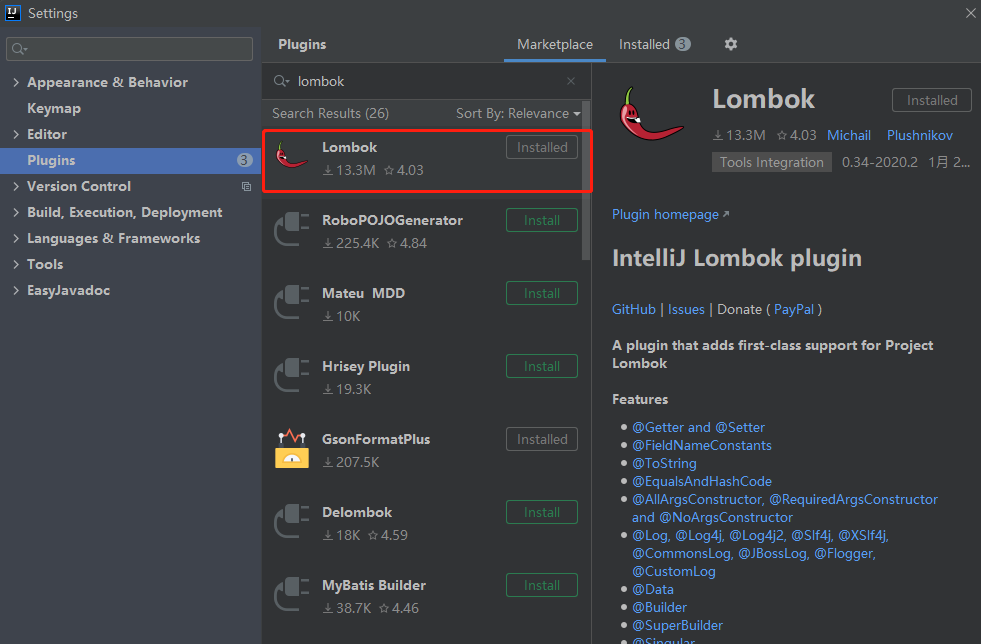Open the @Builder feature link
The image size is (981, 644).
coord(659,608)
